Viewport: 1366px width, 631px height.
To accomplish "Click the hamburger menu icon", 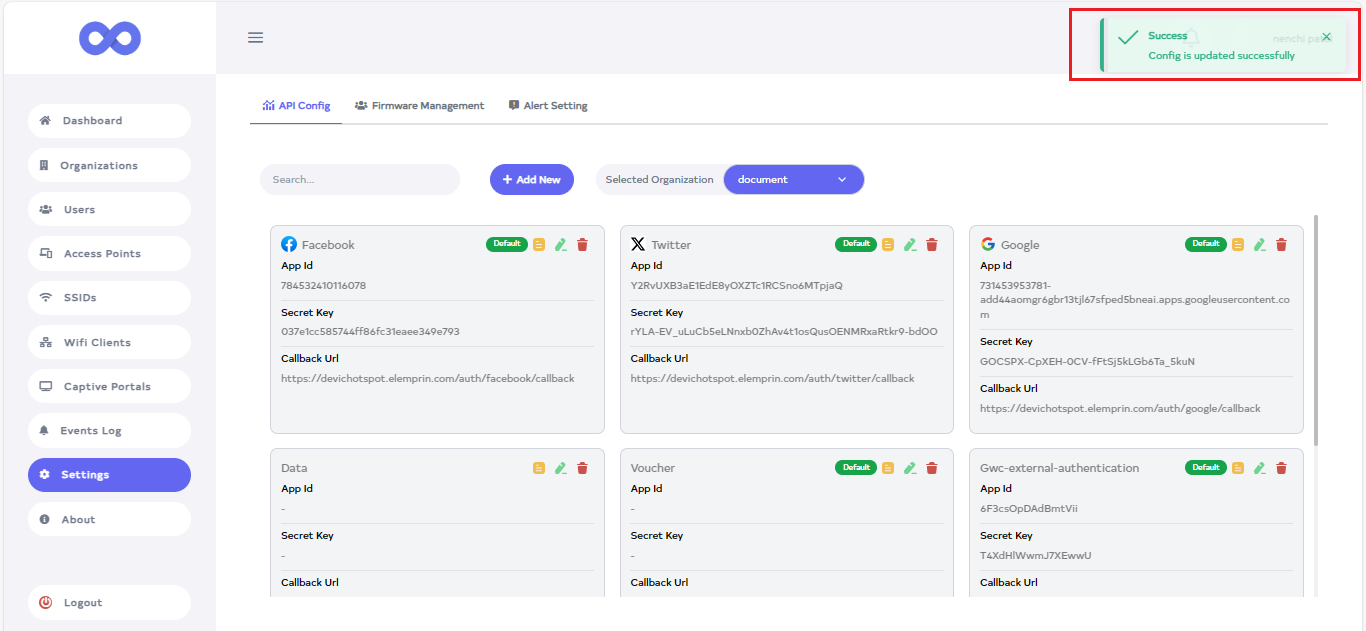I will (256, 38).
